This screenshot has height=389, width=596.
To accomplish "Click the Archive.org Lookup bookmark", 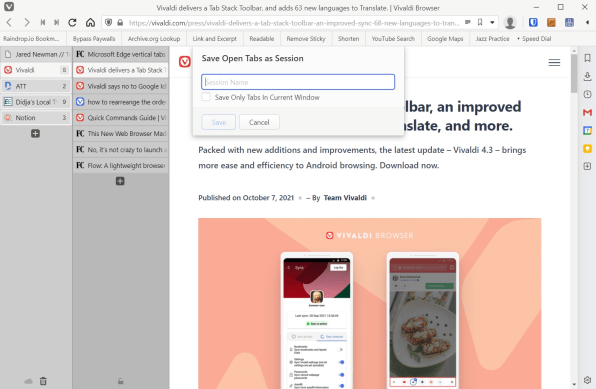I will click(x=154, y=38).
